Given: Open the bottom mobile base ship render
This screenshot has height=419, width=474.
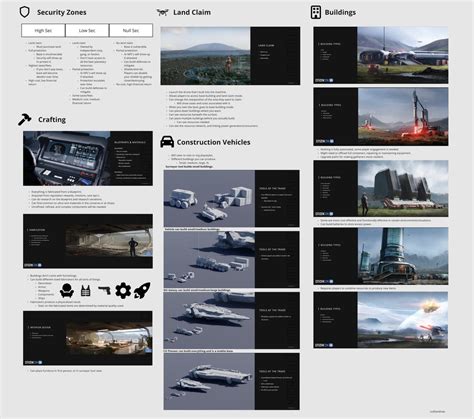Looking at the screenshot, I should (x=209, y=382).
